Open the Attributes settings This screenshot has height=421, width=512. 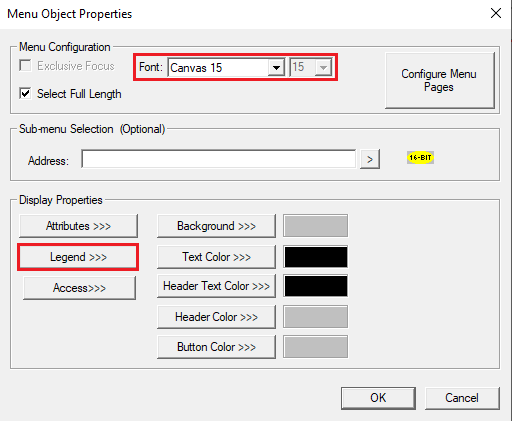pyautogui.click(x=78, y=226)
